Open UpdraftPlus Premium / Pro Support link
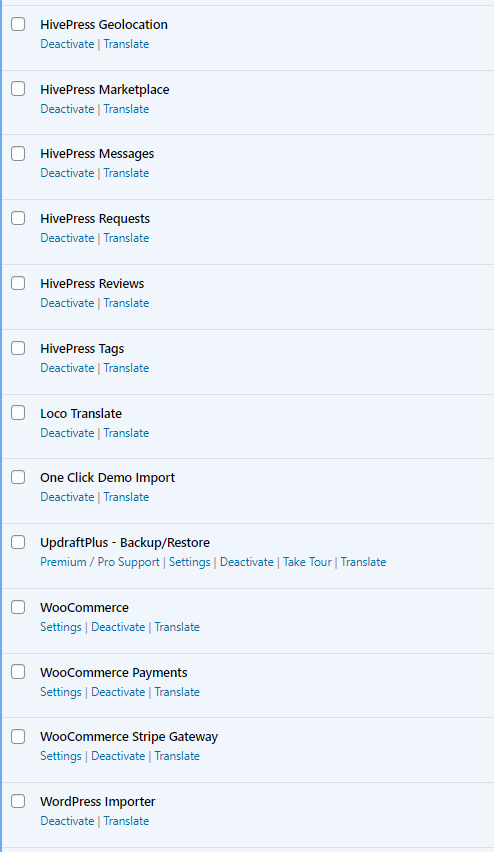 click(100, 562)
